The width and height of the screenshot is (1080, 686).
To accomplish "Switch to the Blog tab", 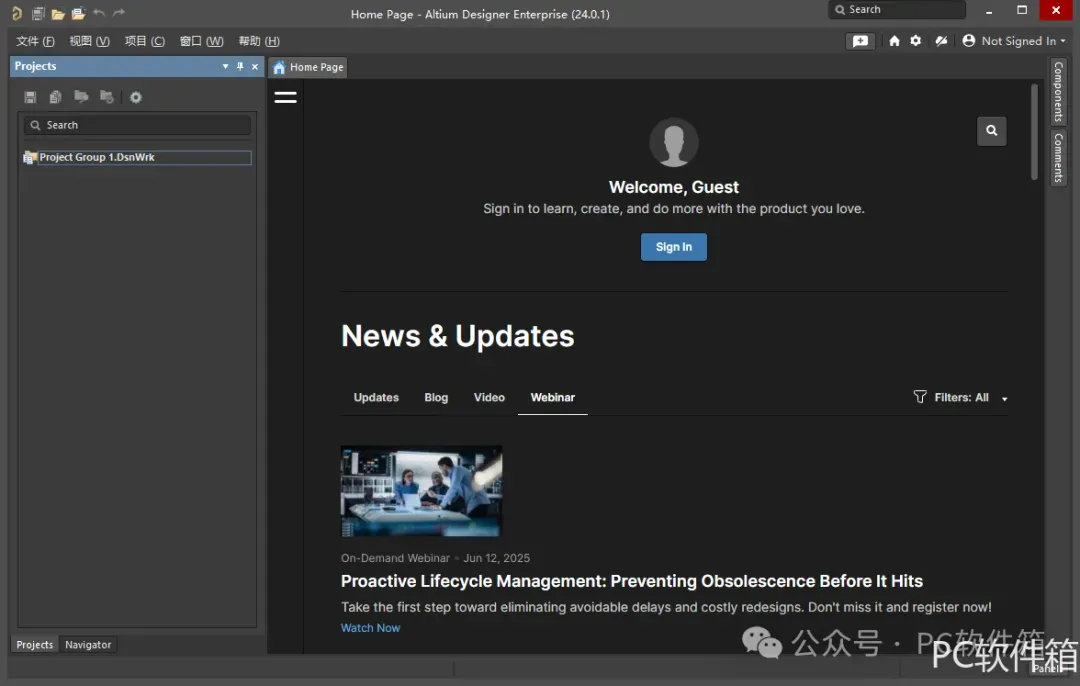I will [x=436, y=397].
